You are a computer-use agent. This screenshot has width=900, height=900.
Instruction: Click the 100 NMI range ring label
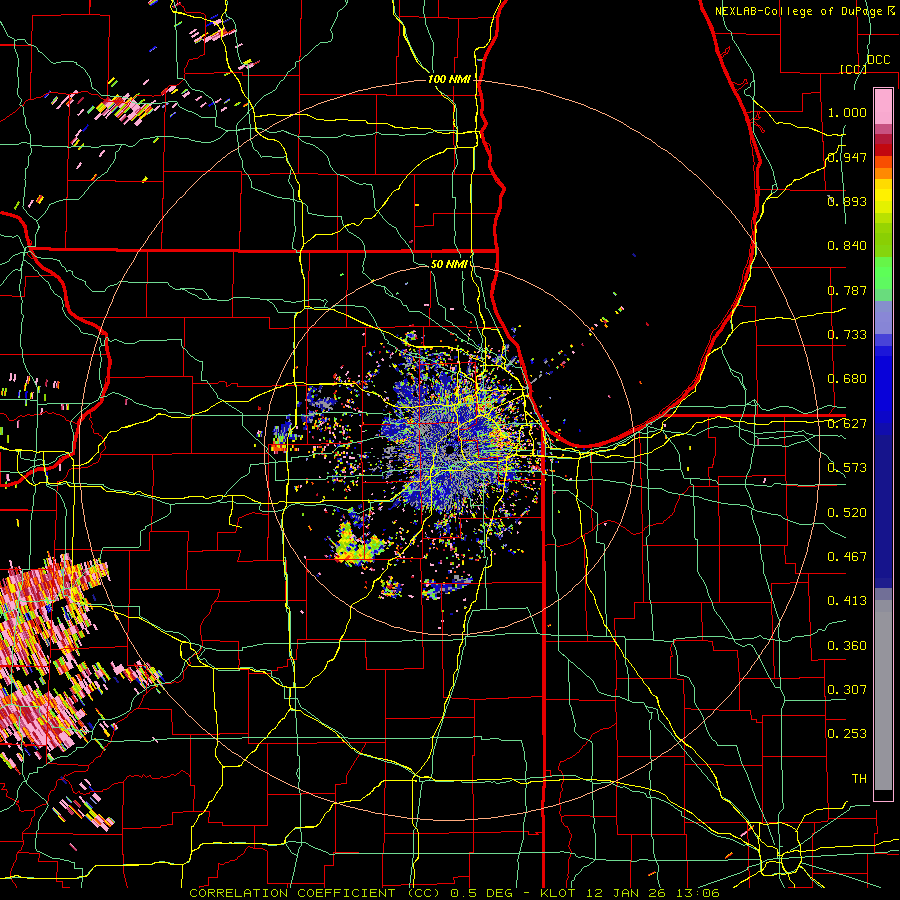449,79
